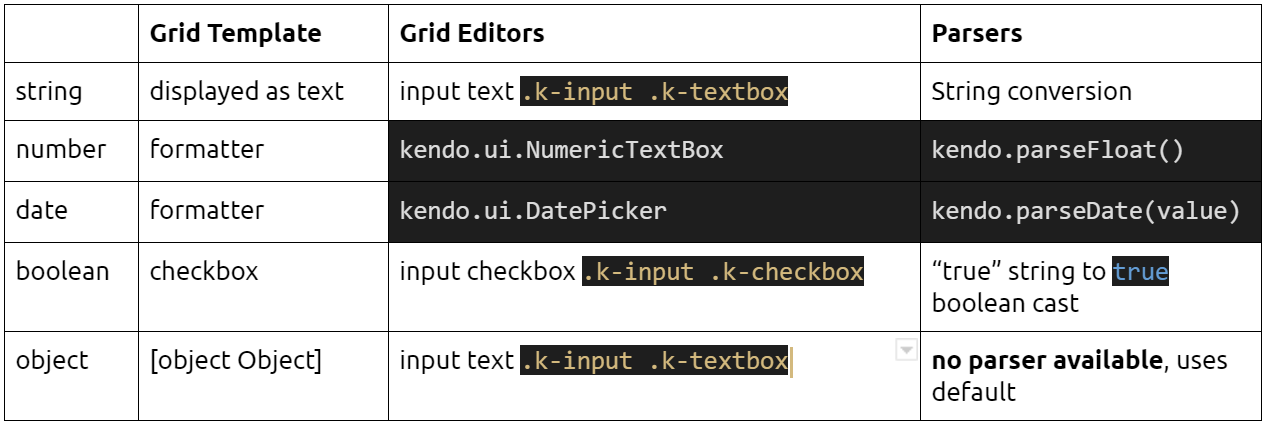The image size is (1264, 424).
Task: Place cursor after .k-textbox in object row
Action: tap(789, 360)
